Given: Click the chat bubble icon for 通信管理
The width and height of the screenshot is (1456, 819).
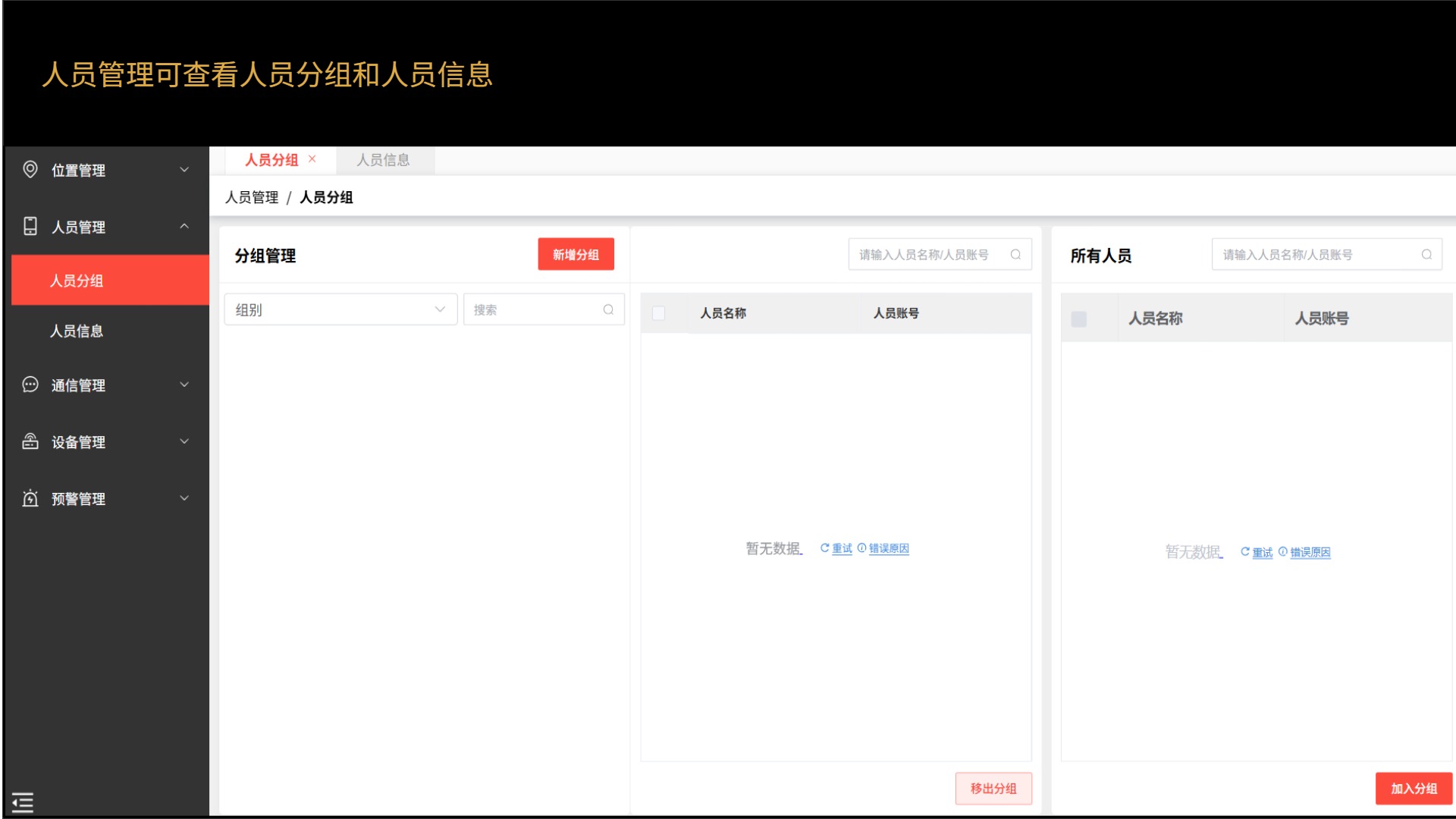Looking at the screenshot, I should coord(30,384).
